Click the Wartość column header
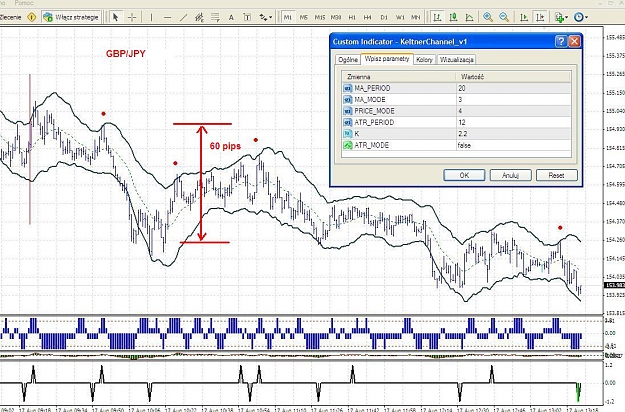This screenshot has height=412, width=625. tap(513, 77)
